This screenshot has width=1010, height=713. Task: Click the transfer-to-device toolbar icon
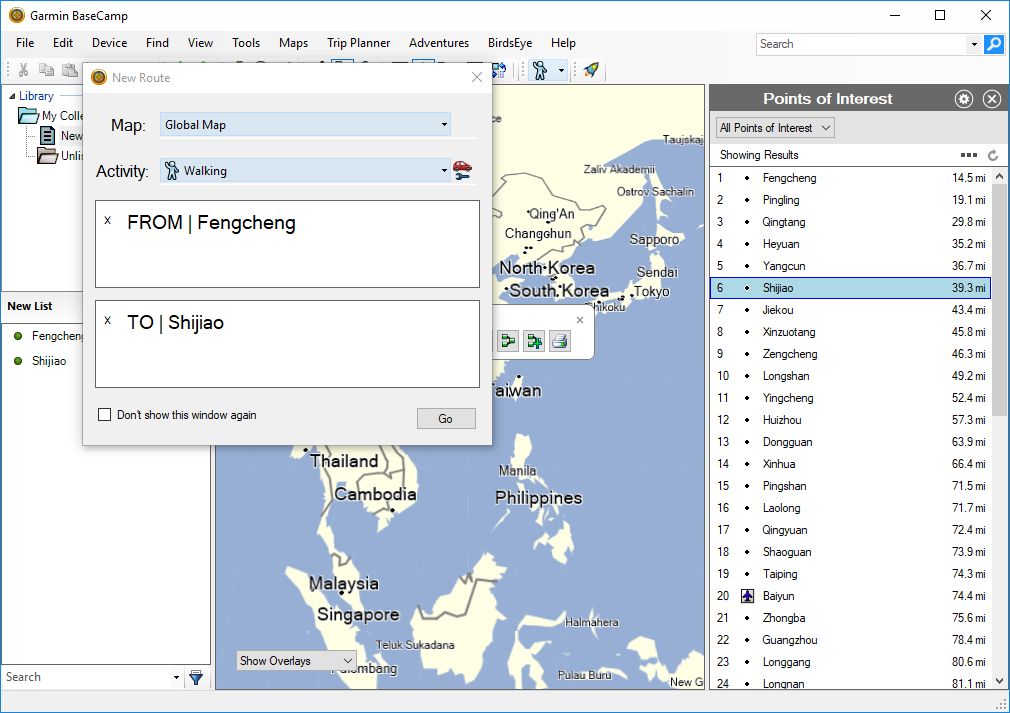(x=500, y=70)
